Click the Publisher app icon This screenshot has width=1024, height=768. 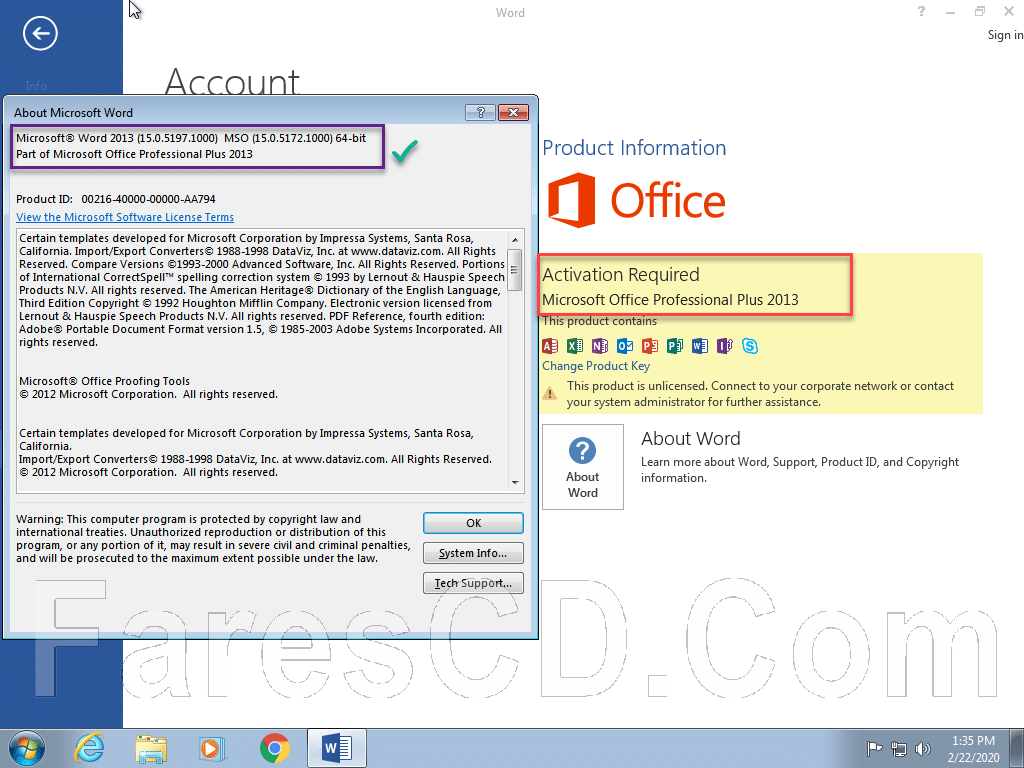675,345
